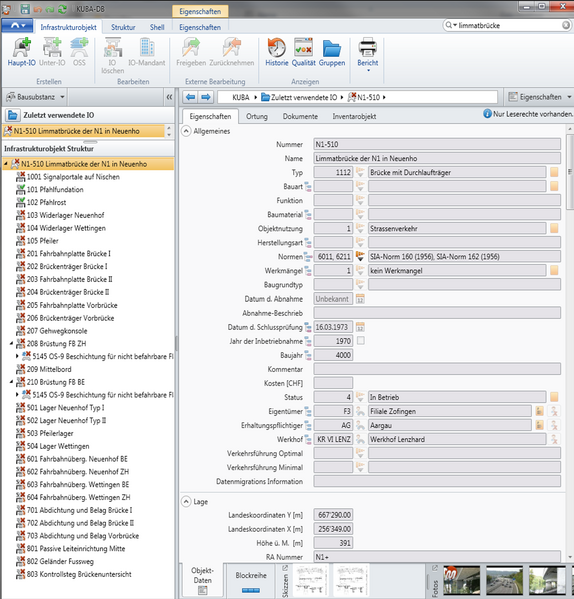The image size is (574, 599).
Task: Navigate back with the left arrow
Action: (191, 97)
